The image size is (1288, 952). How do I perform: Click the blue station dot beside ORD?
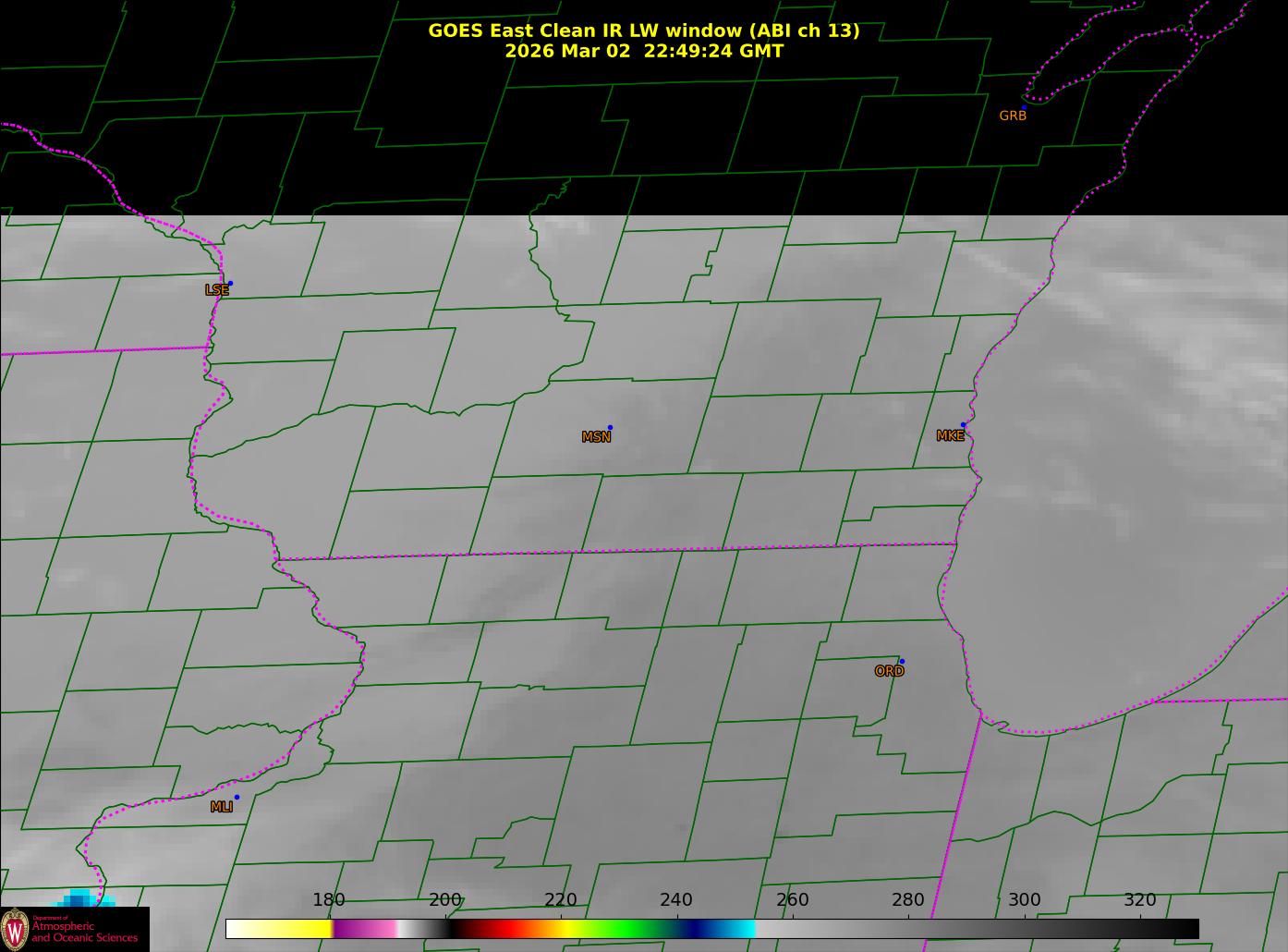coord(902,662)
